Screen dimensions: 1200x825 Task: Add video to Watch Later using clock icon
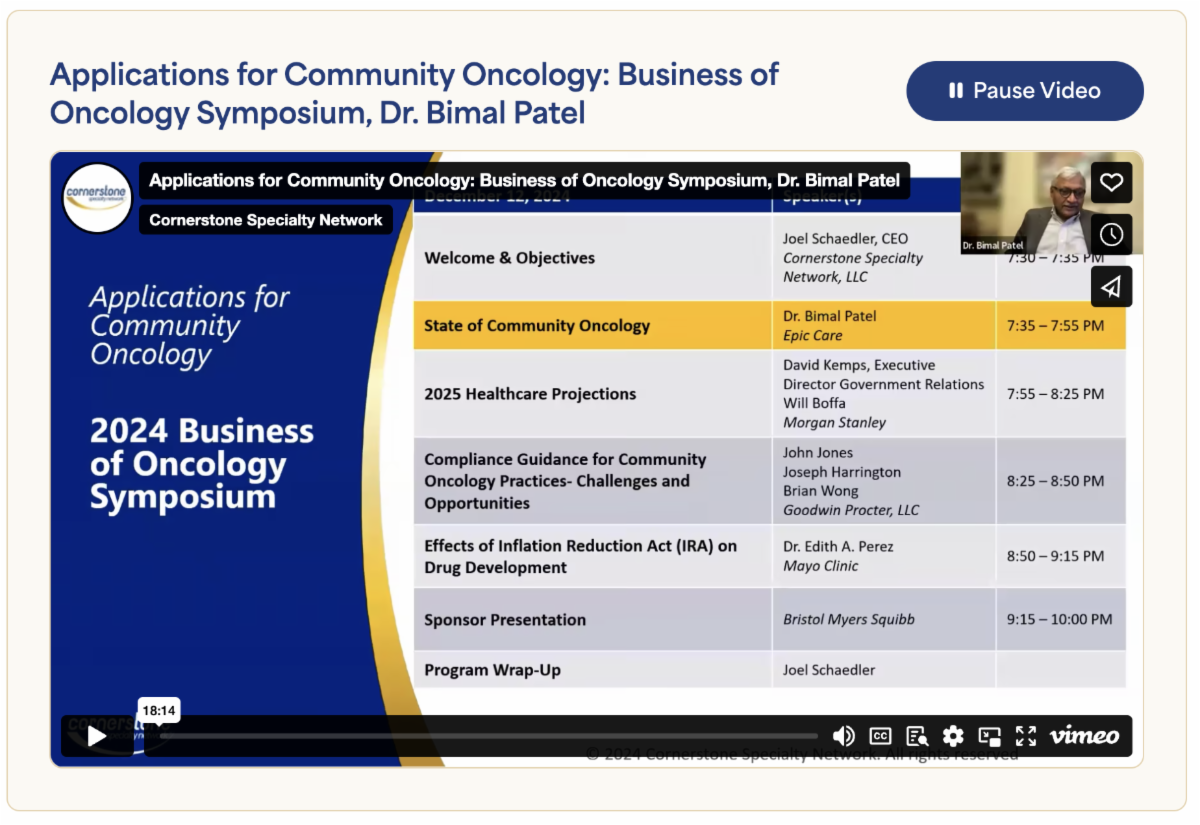pos(1111,235)
